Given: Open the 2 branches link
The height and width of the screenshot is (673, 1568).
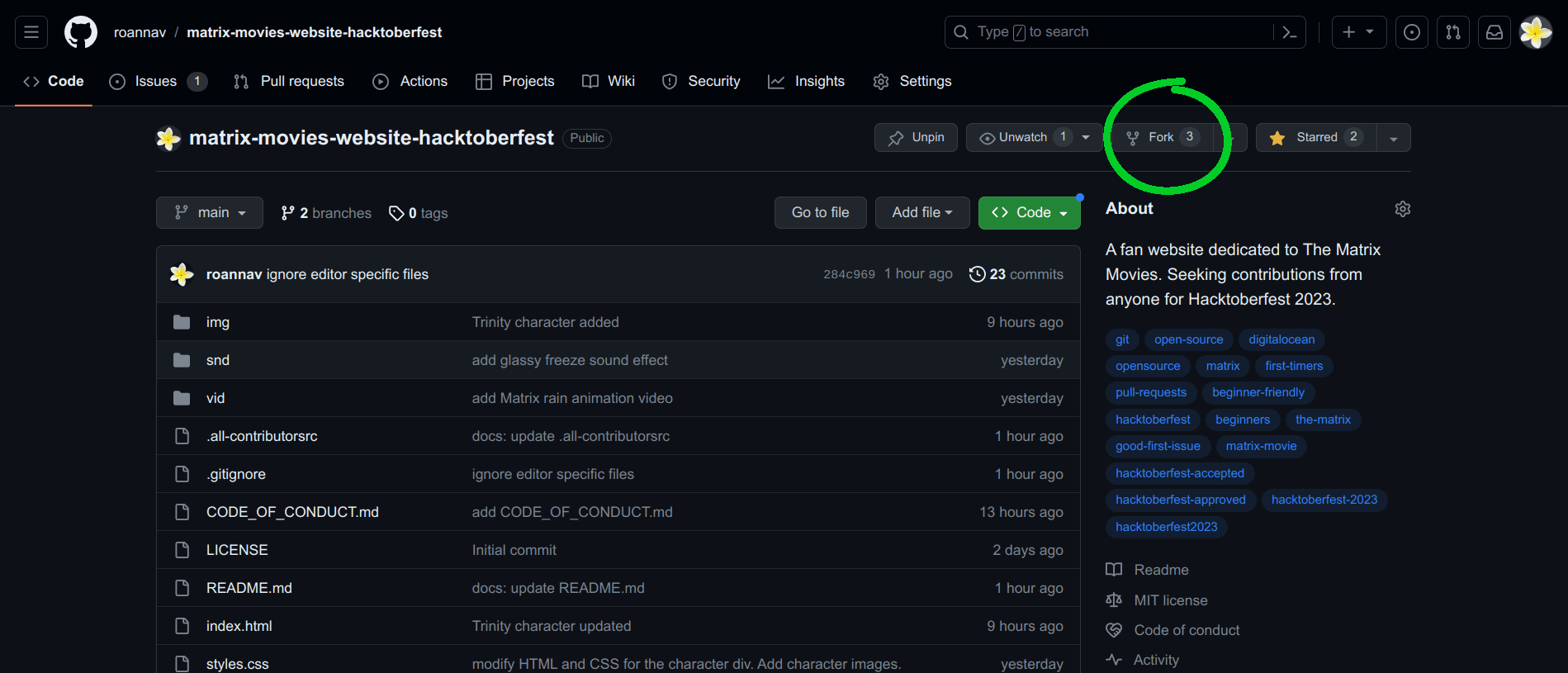Looking at the screenshot, I should tap(326, 213).
